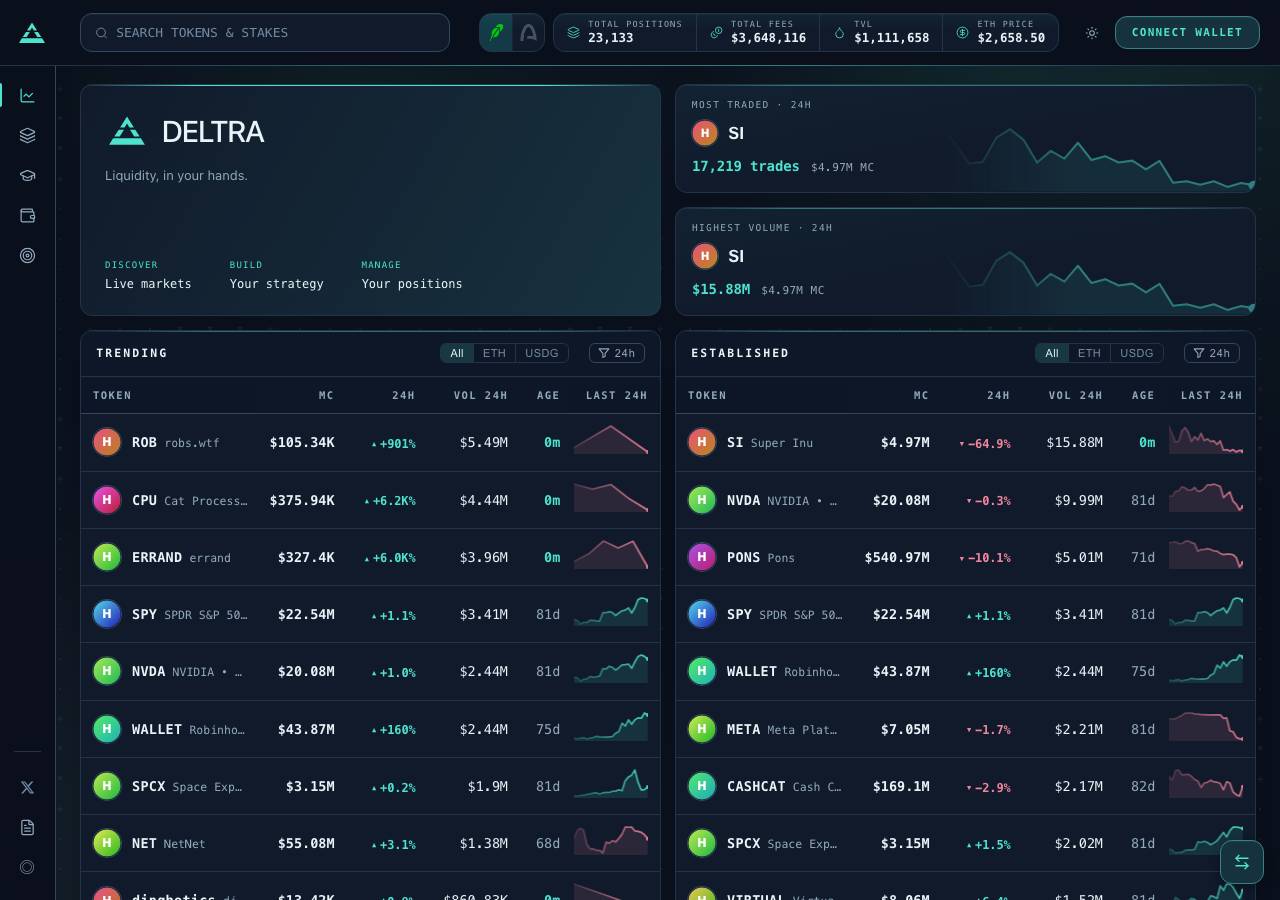Click the SI avatar in Highest Volume card
Viewport: 1280px width, 900px height.
click(x=705, y=256)
